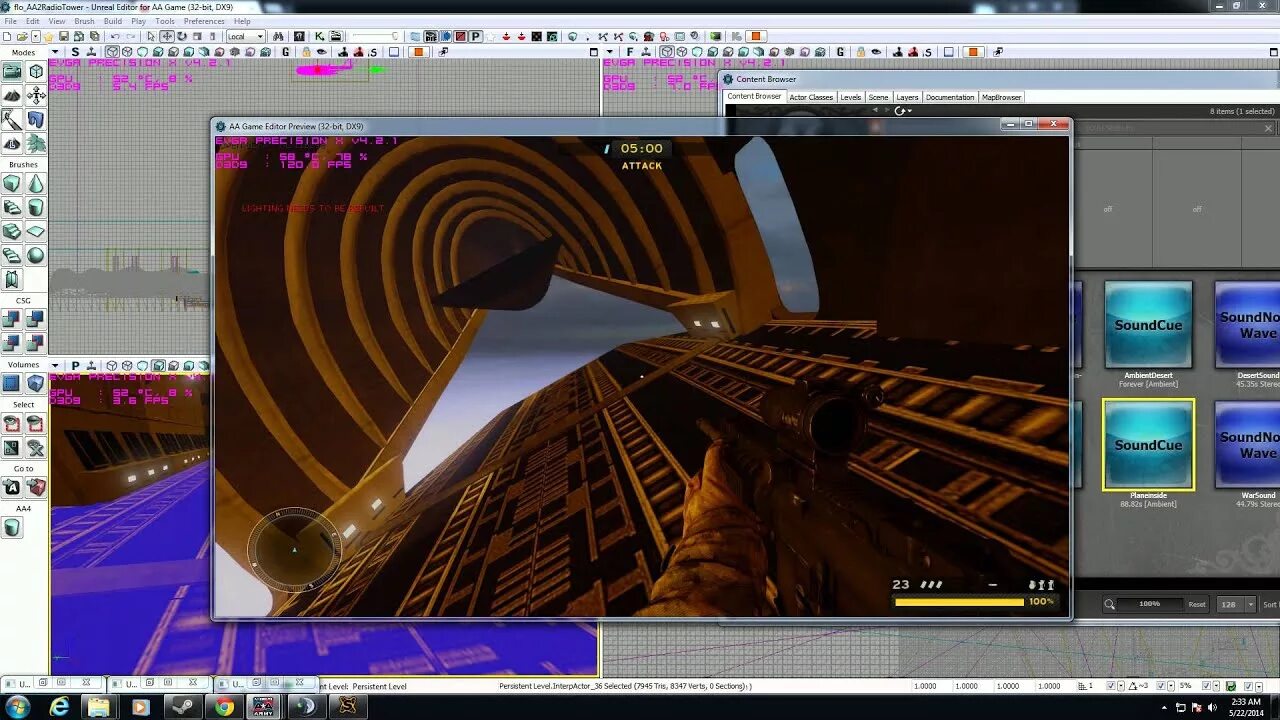Open the Brush menu
The width and height of the screenshot is (1280, 720).
point(85,21)
